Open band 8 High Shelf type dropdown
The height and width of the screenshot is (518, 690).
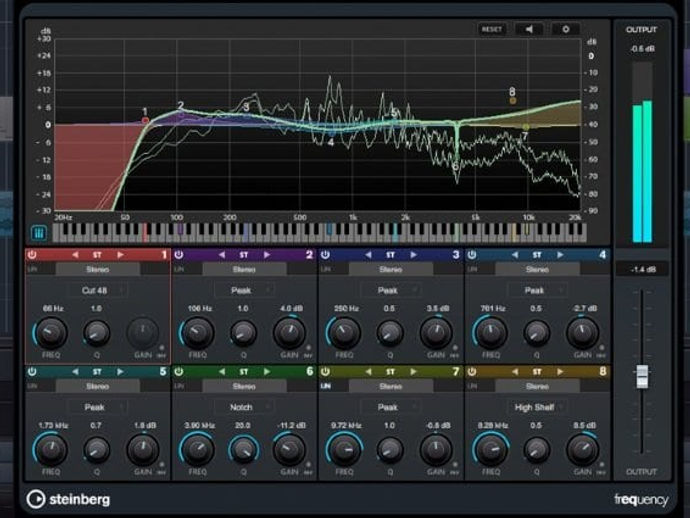tap(537, 407)
